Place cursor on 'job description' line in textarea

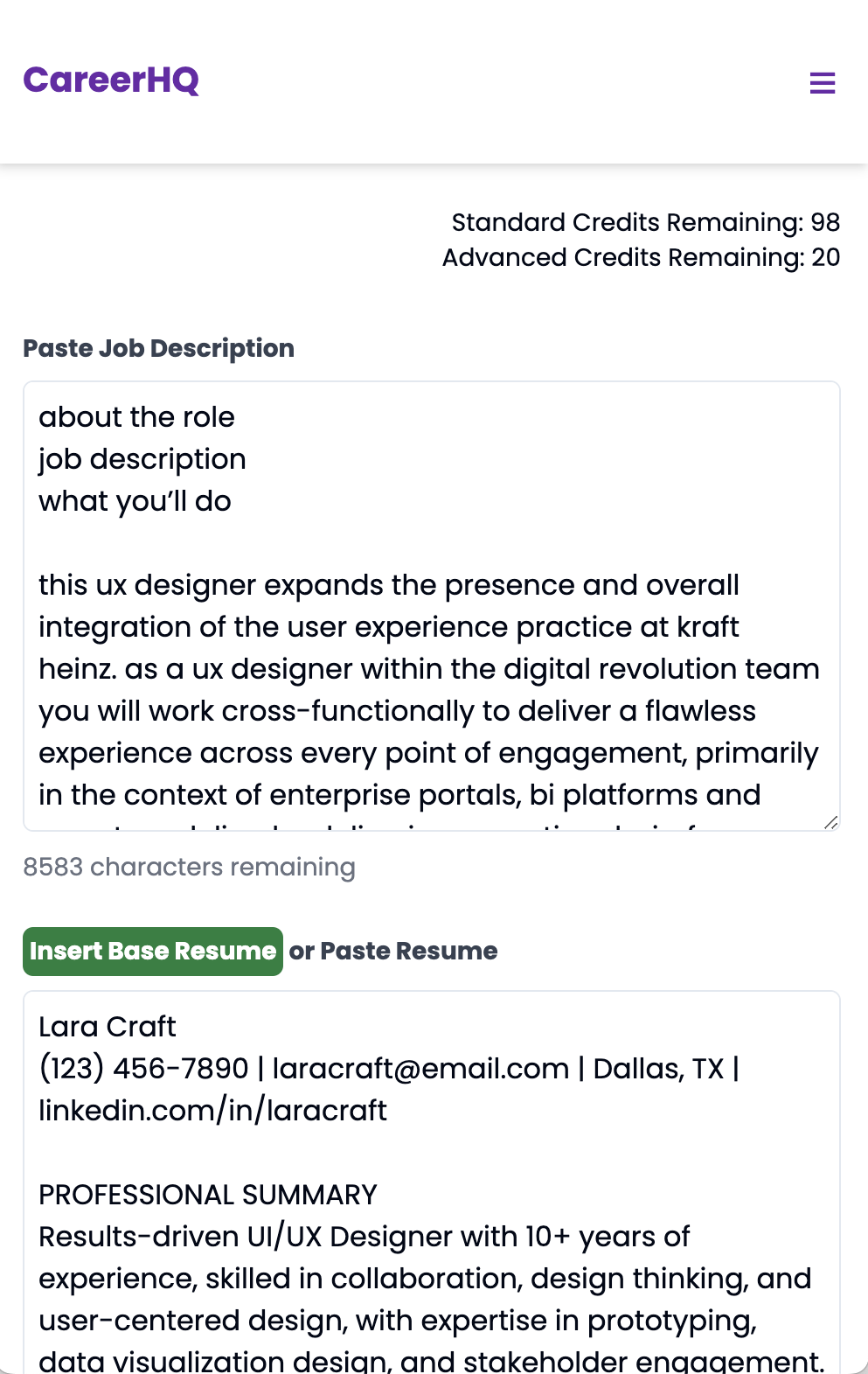(x=142, y=459)
